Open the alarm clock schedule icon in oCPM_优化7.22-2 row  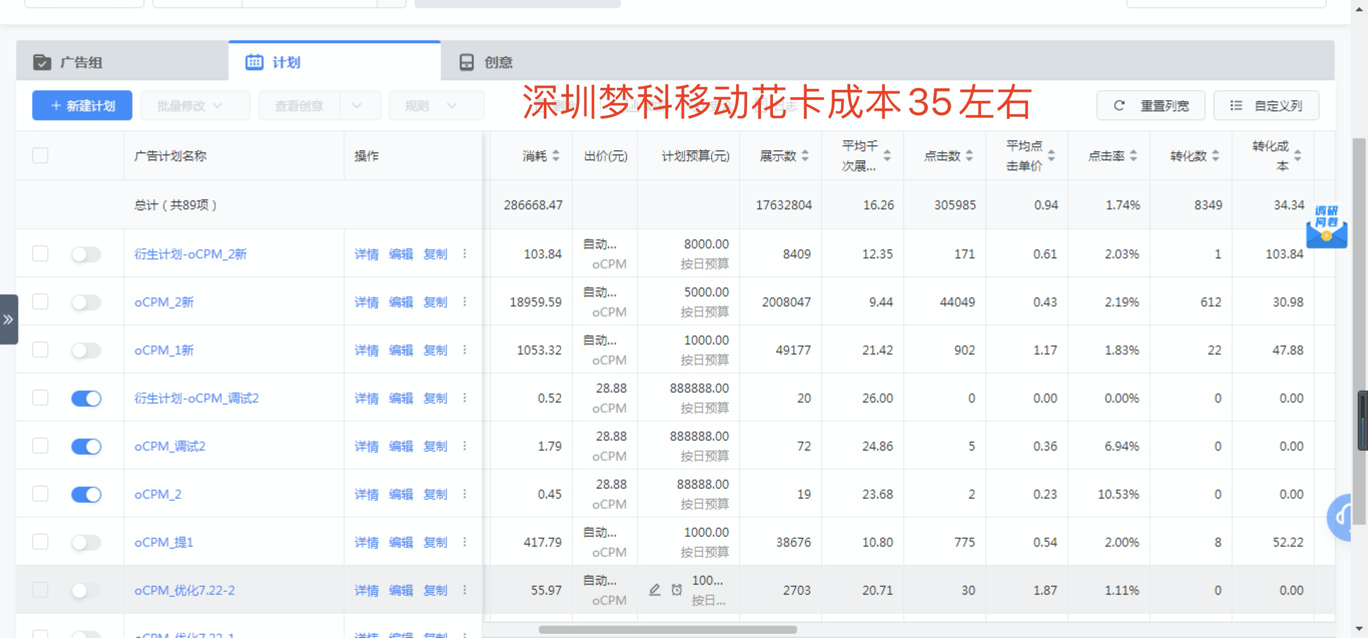(x=676, y=590)
